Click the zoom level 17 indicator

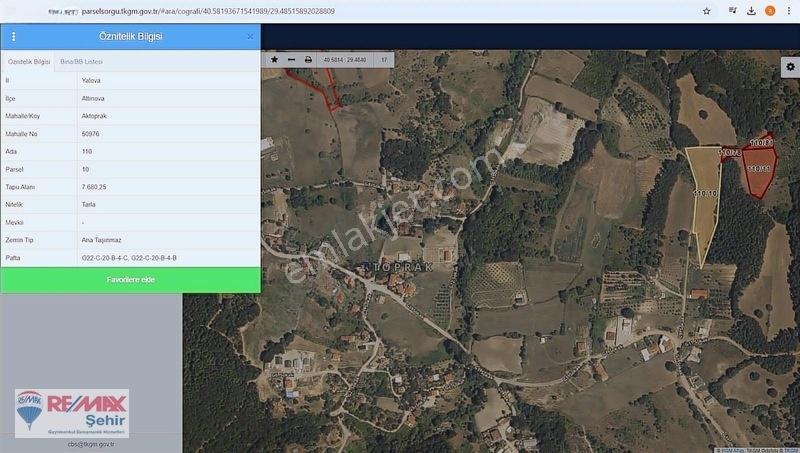coord(384,60)
